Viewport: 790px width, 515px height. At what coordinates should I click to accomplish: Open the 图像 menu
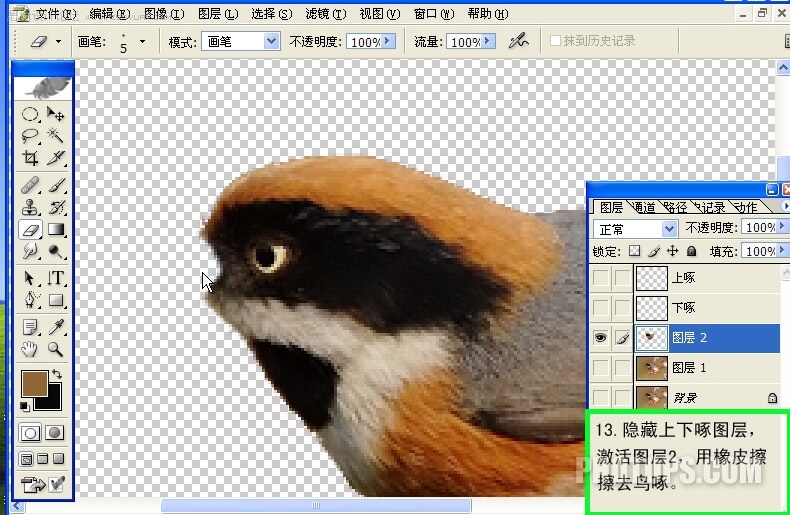pos(164,14)
